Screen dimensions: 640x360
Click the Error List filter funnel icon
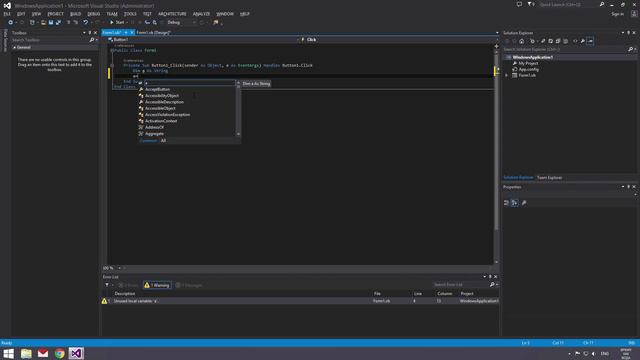tap(107, 285)
